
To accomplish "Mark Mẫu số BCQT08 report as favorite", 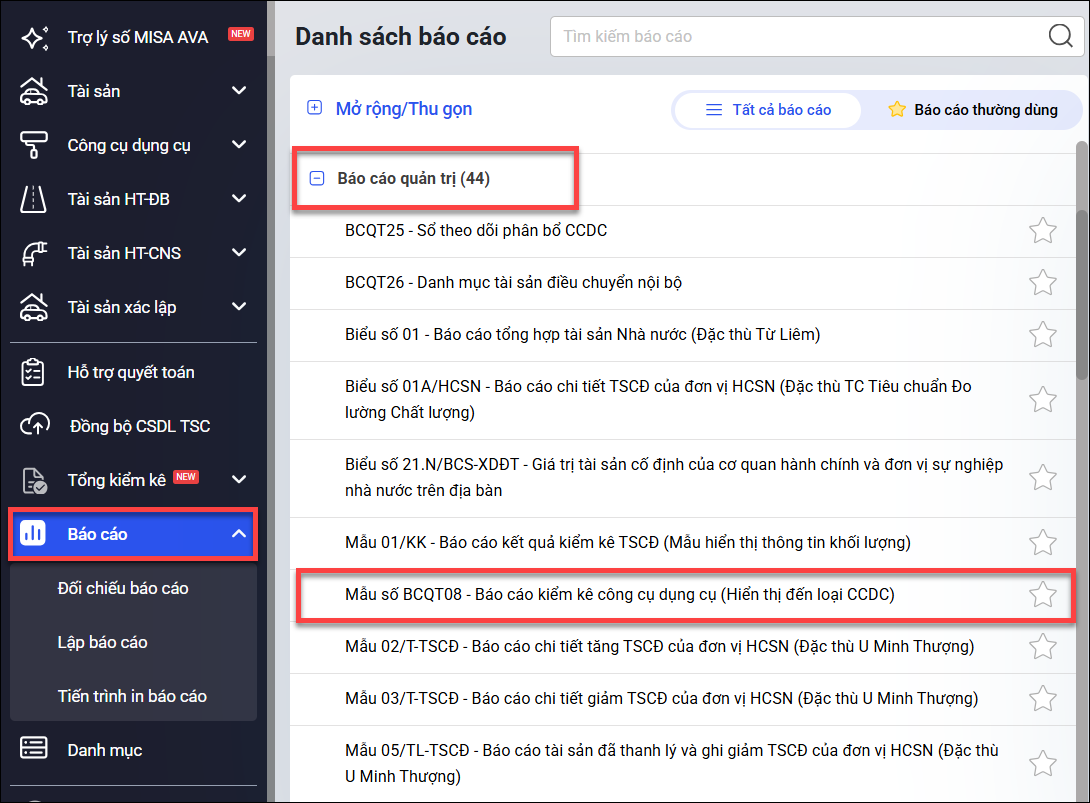I will tap(1043, 595).
